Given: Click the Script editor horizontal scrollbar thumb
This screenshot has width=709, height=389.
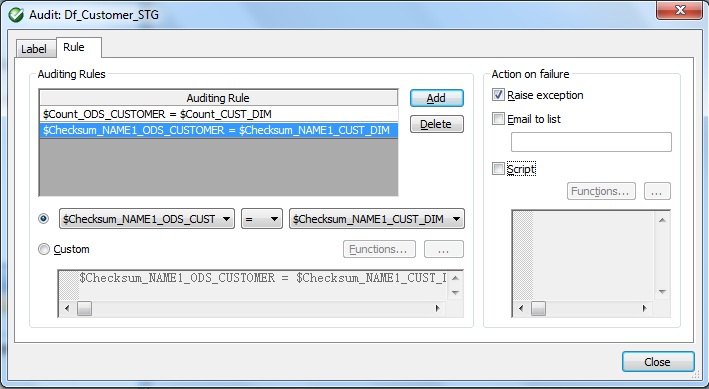Looking at the screenshot, I should point(538,308).
